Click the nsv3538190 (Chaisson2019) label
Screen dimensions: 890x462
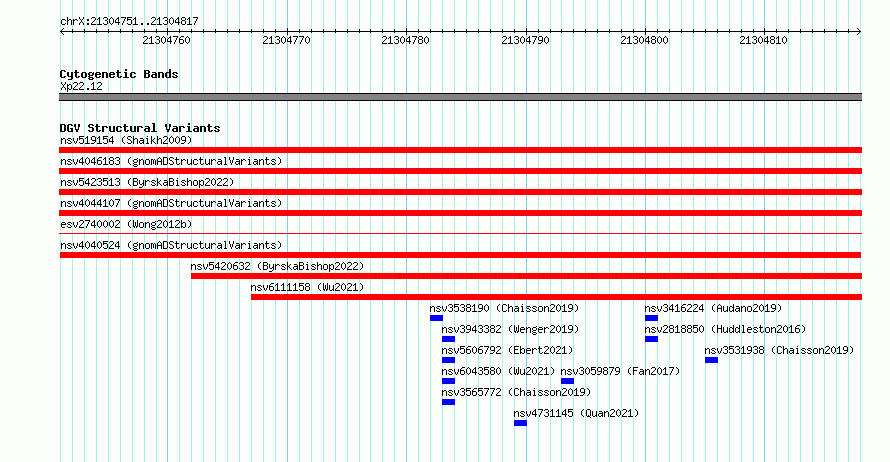coord(504,308)
